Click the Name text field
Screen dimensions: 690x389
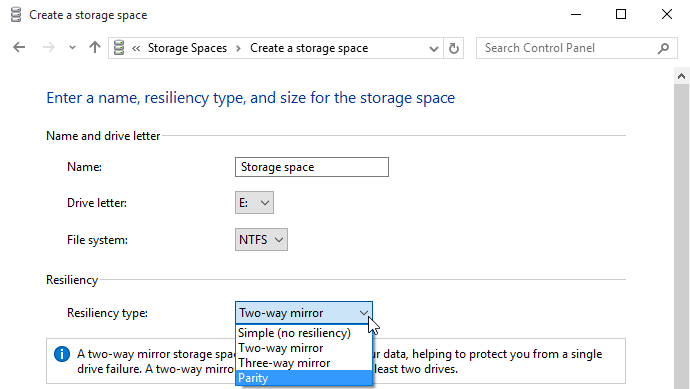pos(312,167)
